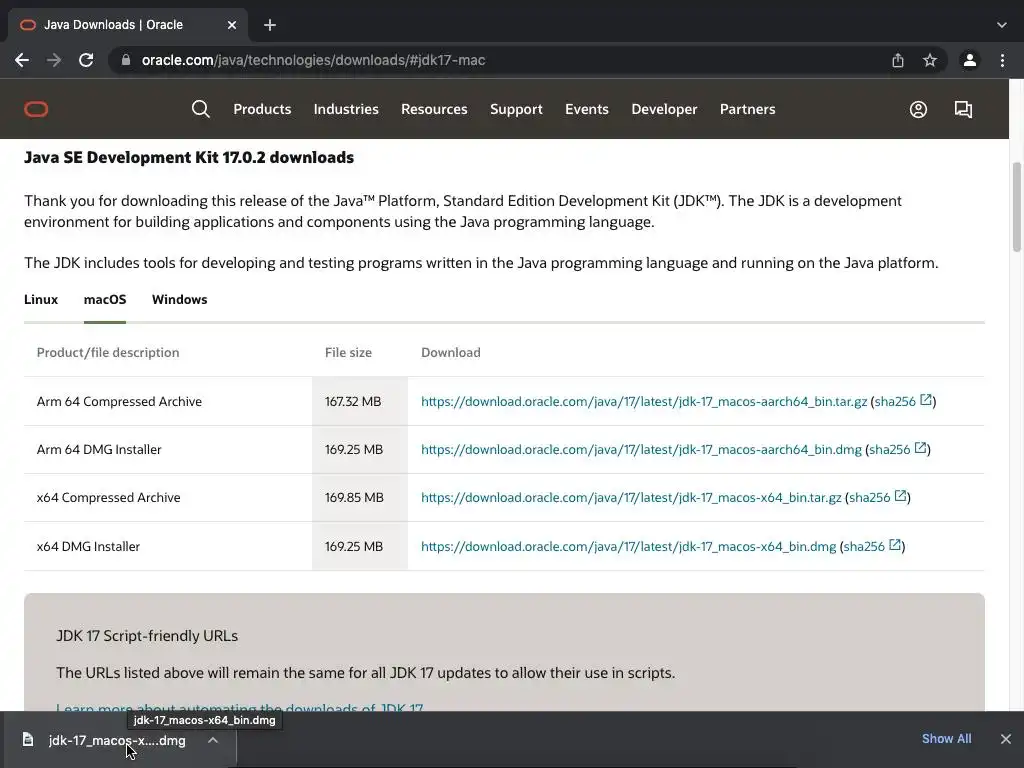Open the Products menu
Image resolution: width=1024 pixels, height=768 pixels.
262,109
